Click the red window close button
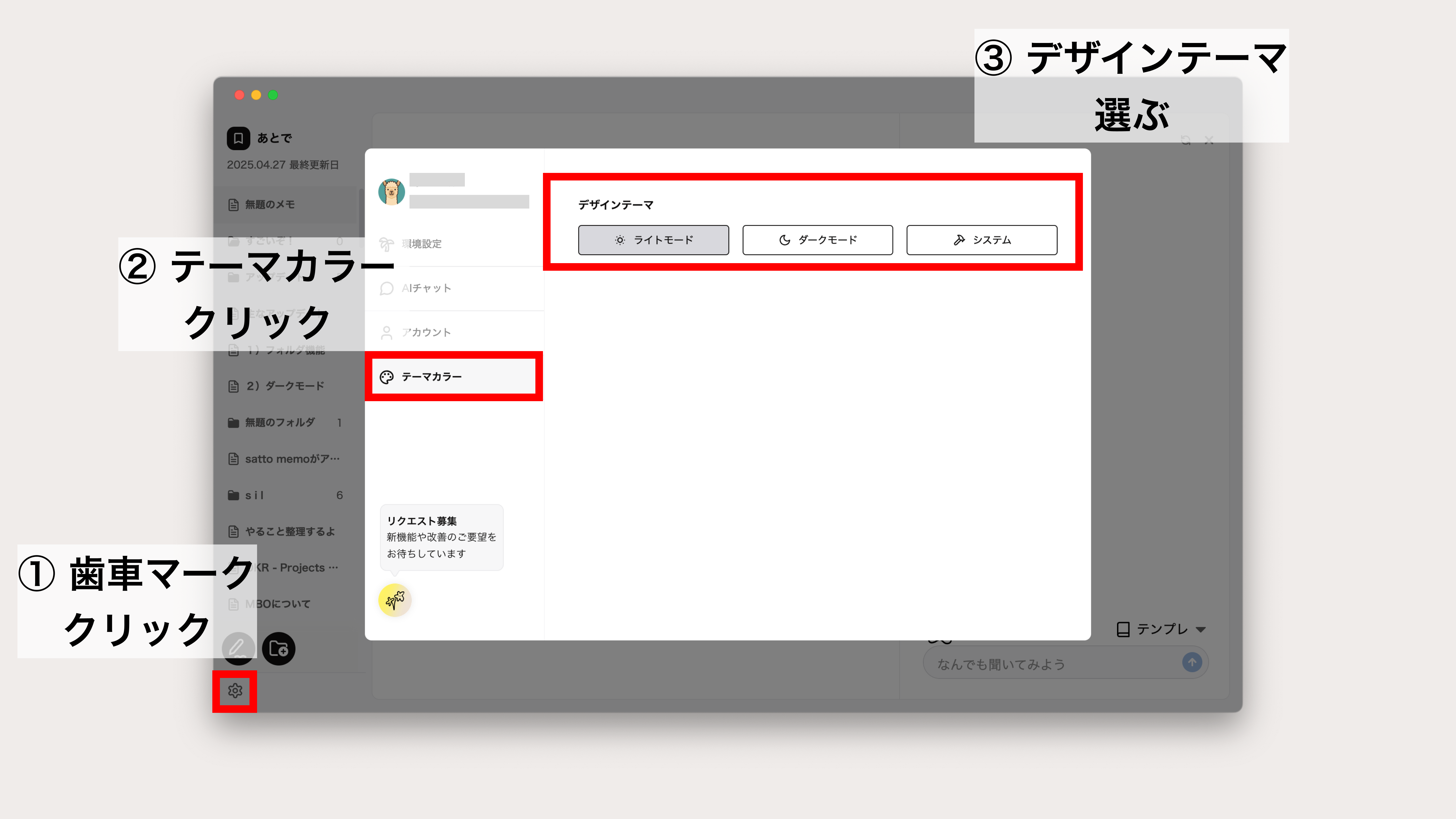1456x819 pixels. [x=239, y=95]
